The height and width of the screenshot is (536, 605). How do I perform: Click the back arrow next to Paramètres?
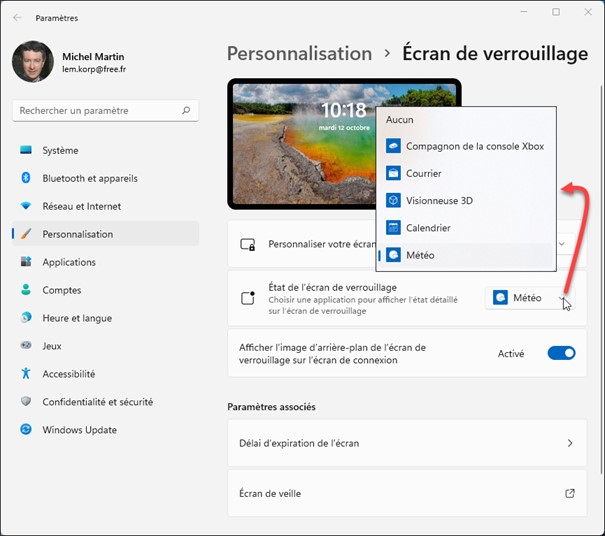click(17, 18)
